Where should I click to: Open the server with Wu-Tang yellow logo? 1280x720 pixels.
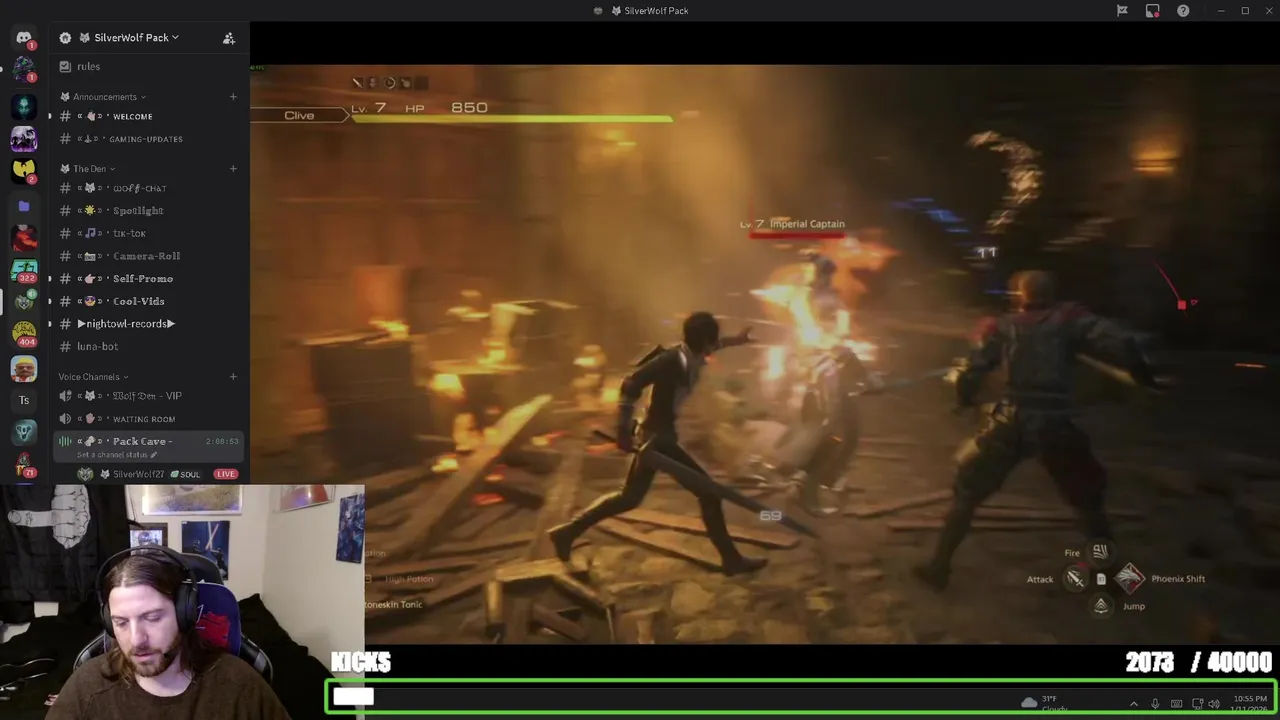[24, 171]
